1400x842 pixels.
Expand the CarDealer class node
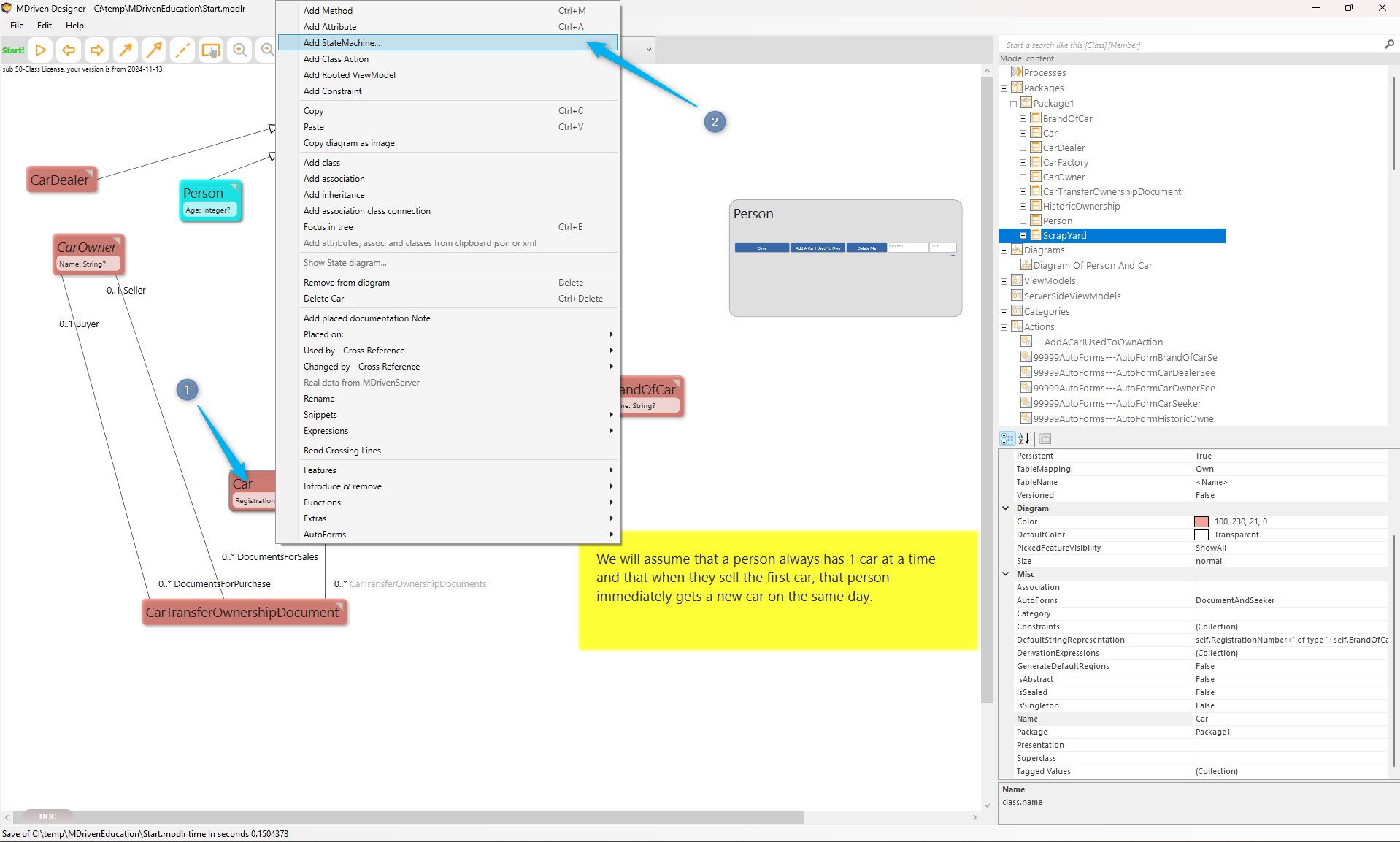click(1023, 148)
